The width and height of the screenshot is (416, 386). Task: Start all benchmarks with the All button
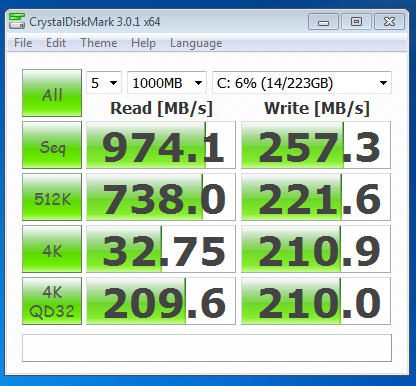(52, 93)
